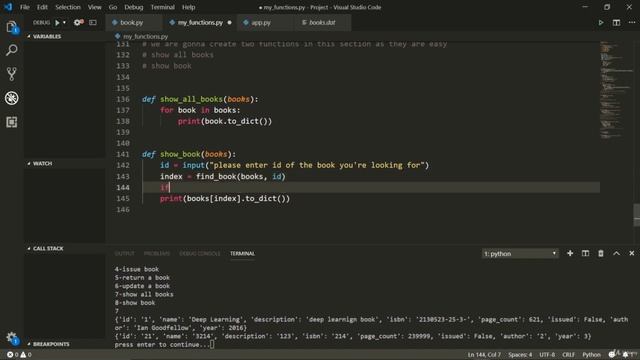This screenshot has height=360, width=640.
Task: Click the editor minimap overview
Action: coord(616,90)
